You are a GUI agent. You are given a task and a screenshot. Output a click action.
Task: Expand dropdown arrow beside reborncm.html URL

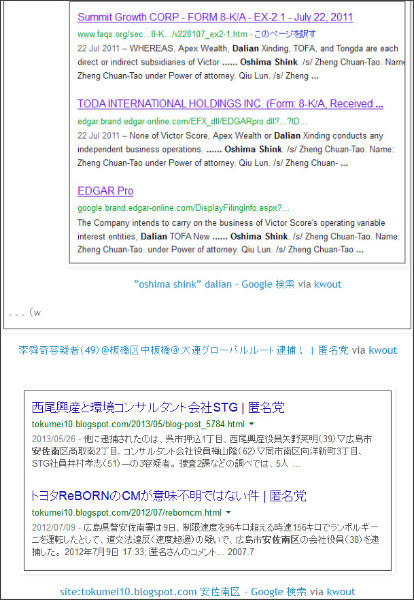point(228,512)
